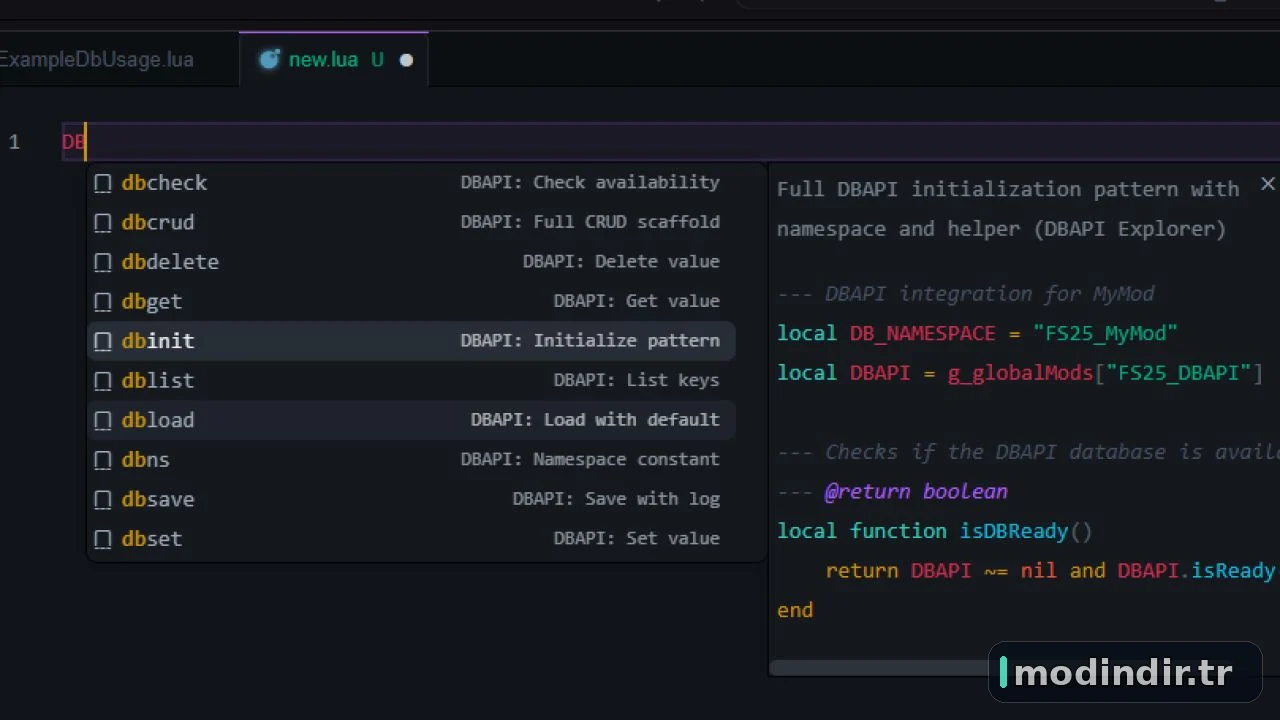Screen dimensions: 1280x720
Task: Click "DBAPI: Get value" description
Action: pyautogui.click(x=637, y=301)
